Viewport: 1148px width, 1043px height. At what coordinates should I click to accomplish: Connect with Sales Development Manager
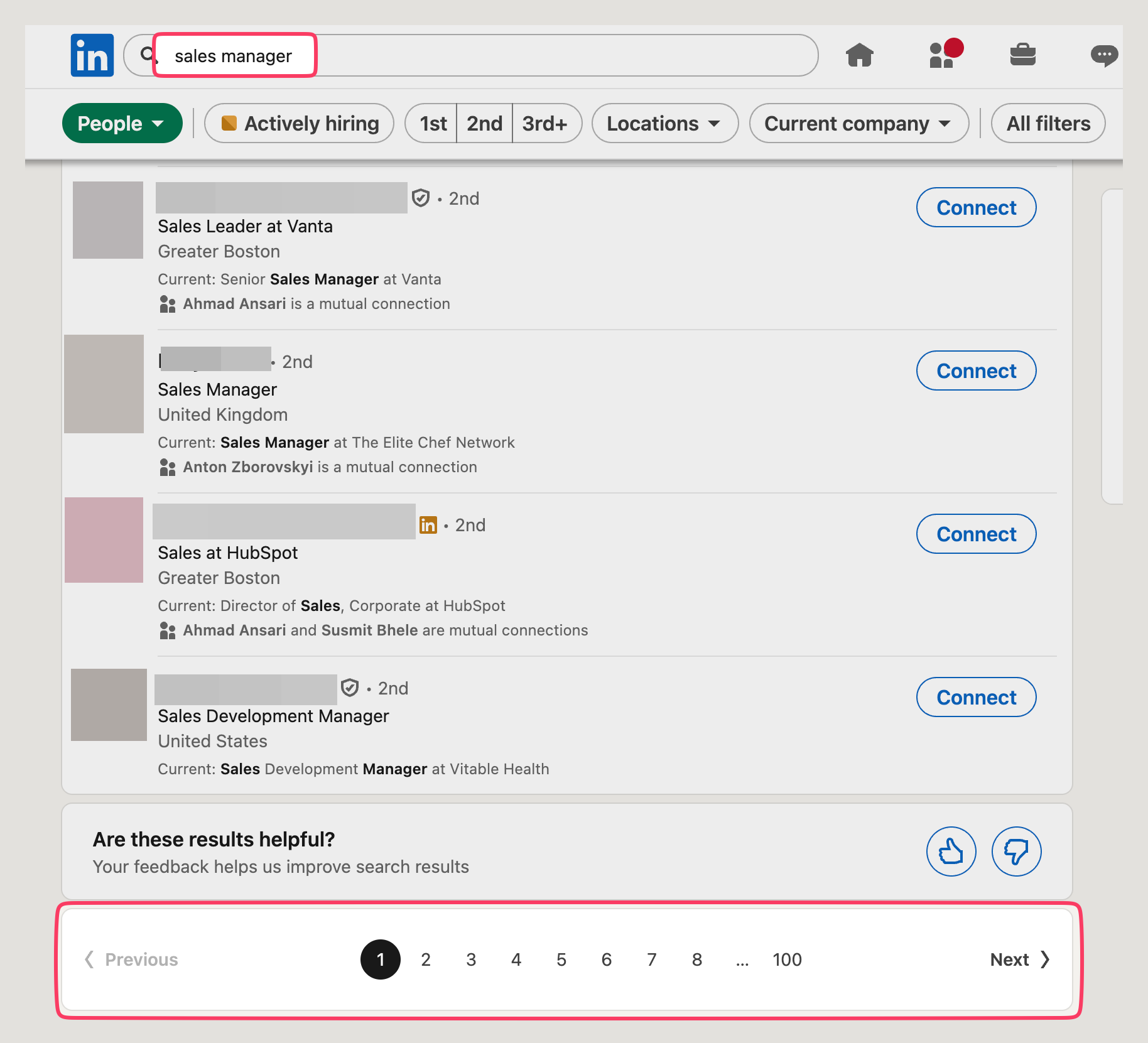point(976,697)
